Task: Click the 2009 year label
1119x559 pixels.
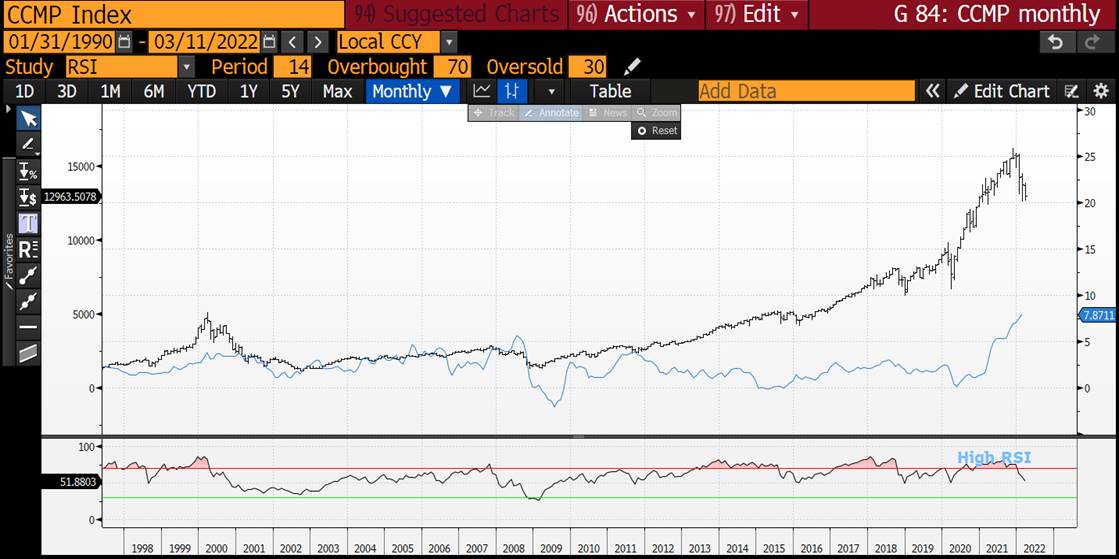Action: [552, 548]
